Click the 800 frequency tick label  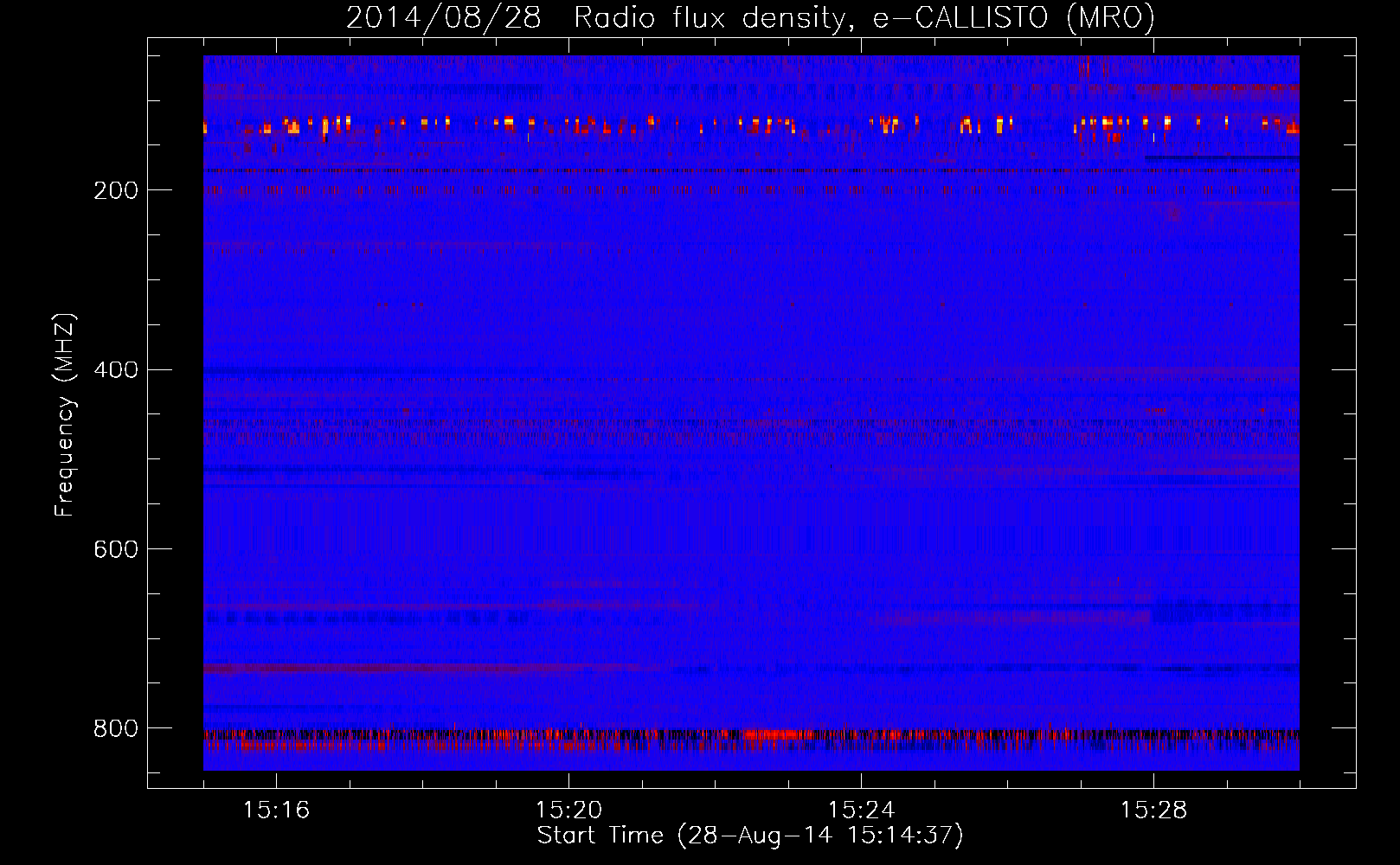pyautogui.click(x=115, y=728)
